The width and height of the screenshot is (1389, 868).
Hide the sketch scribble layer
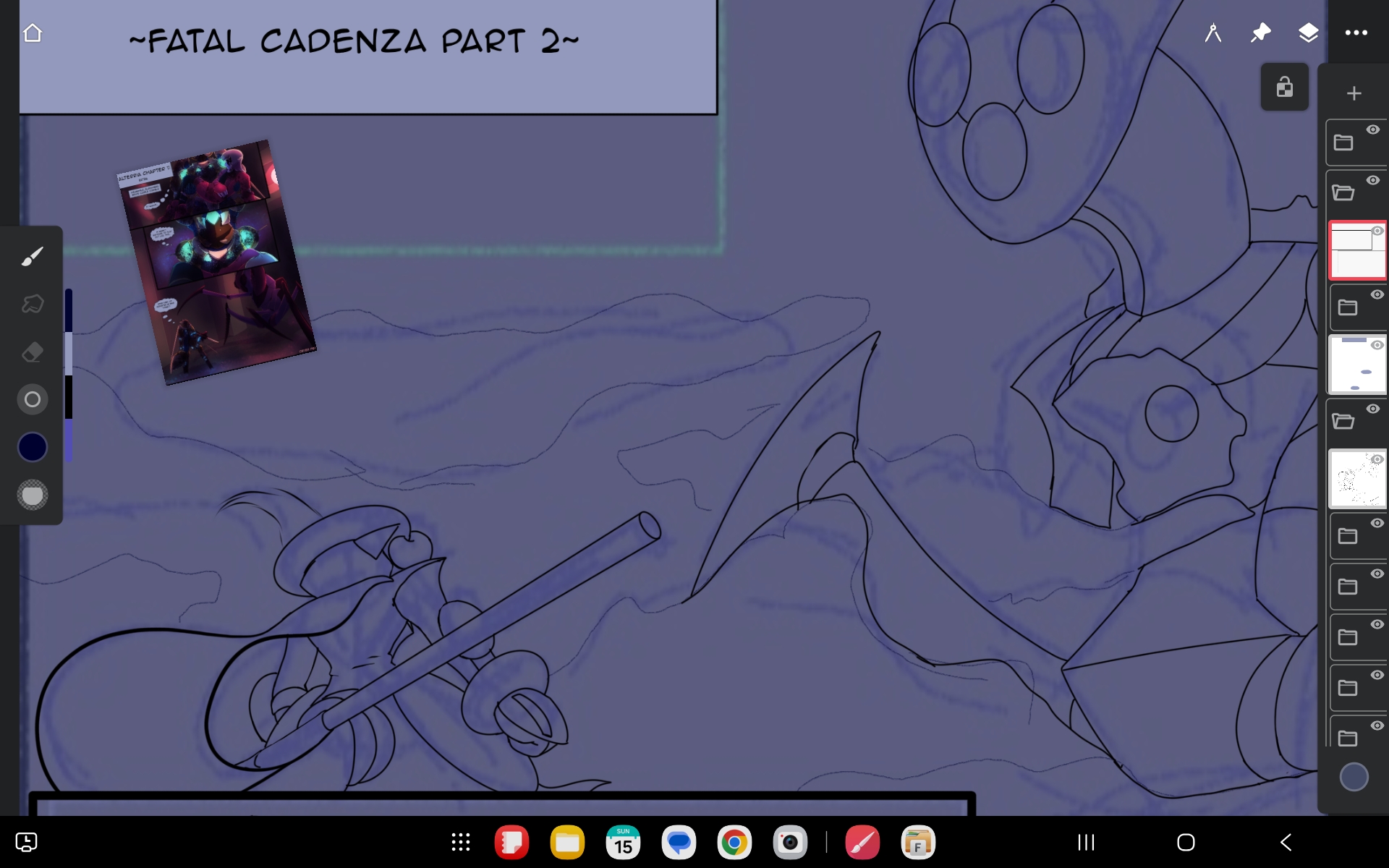1377,459
